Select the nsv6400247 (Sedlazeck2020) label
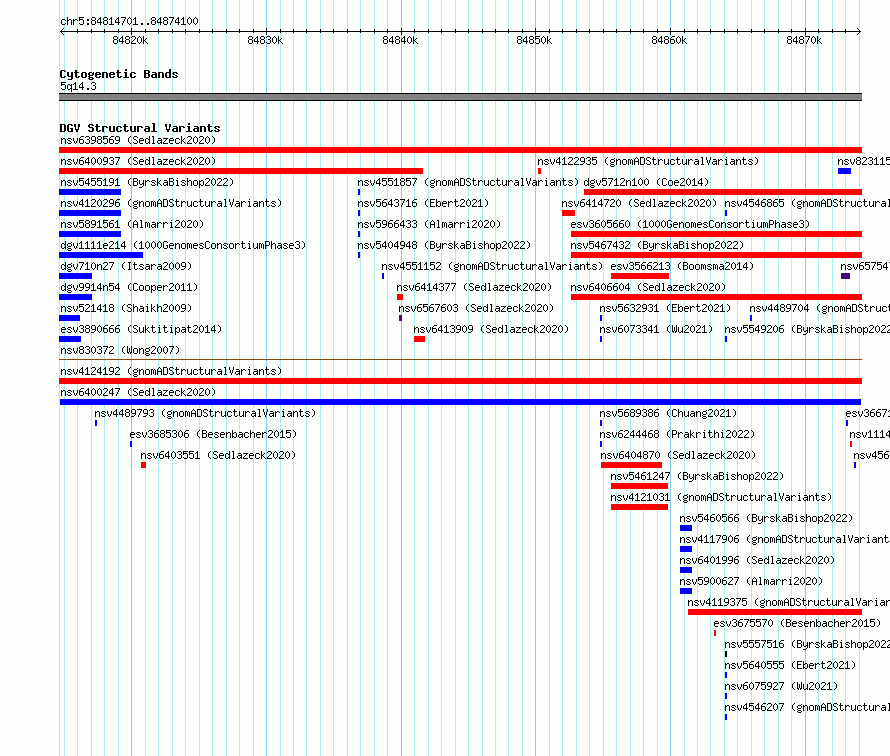The height and width of the screenshot is (756, 890). coord(138,392)
